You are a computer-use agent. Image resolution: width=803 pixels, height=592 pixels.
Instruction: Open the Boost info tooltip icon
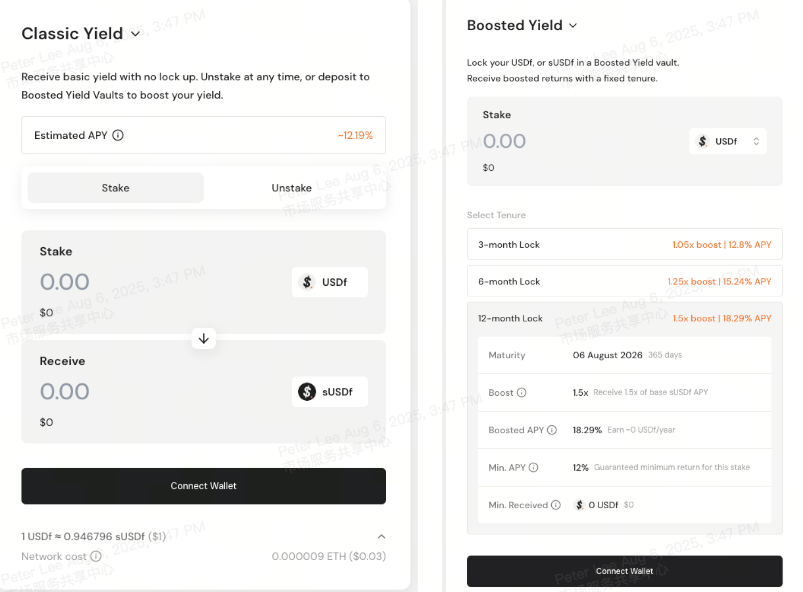[x=521, y=393]
